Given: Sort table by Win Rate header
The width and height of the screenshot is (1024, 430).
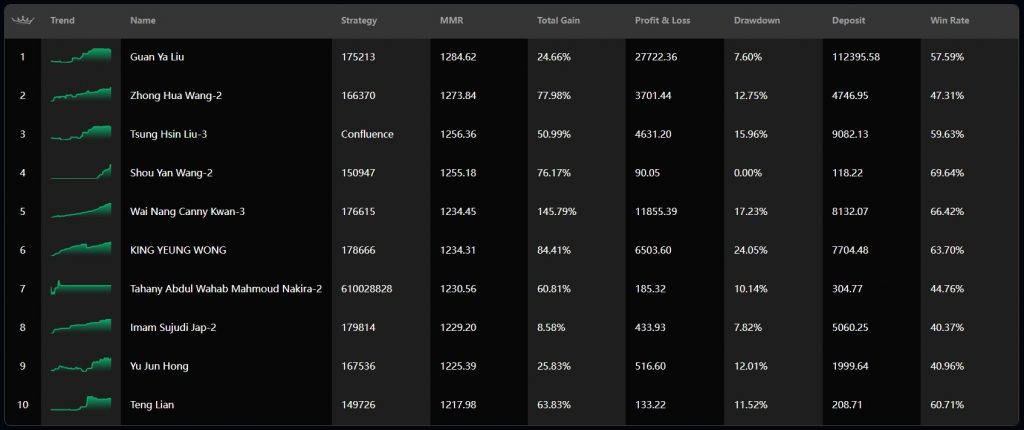Looking at the screenshot, I should coord(949,21).
